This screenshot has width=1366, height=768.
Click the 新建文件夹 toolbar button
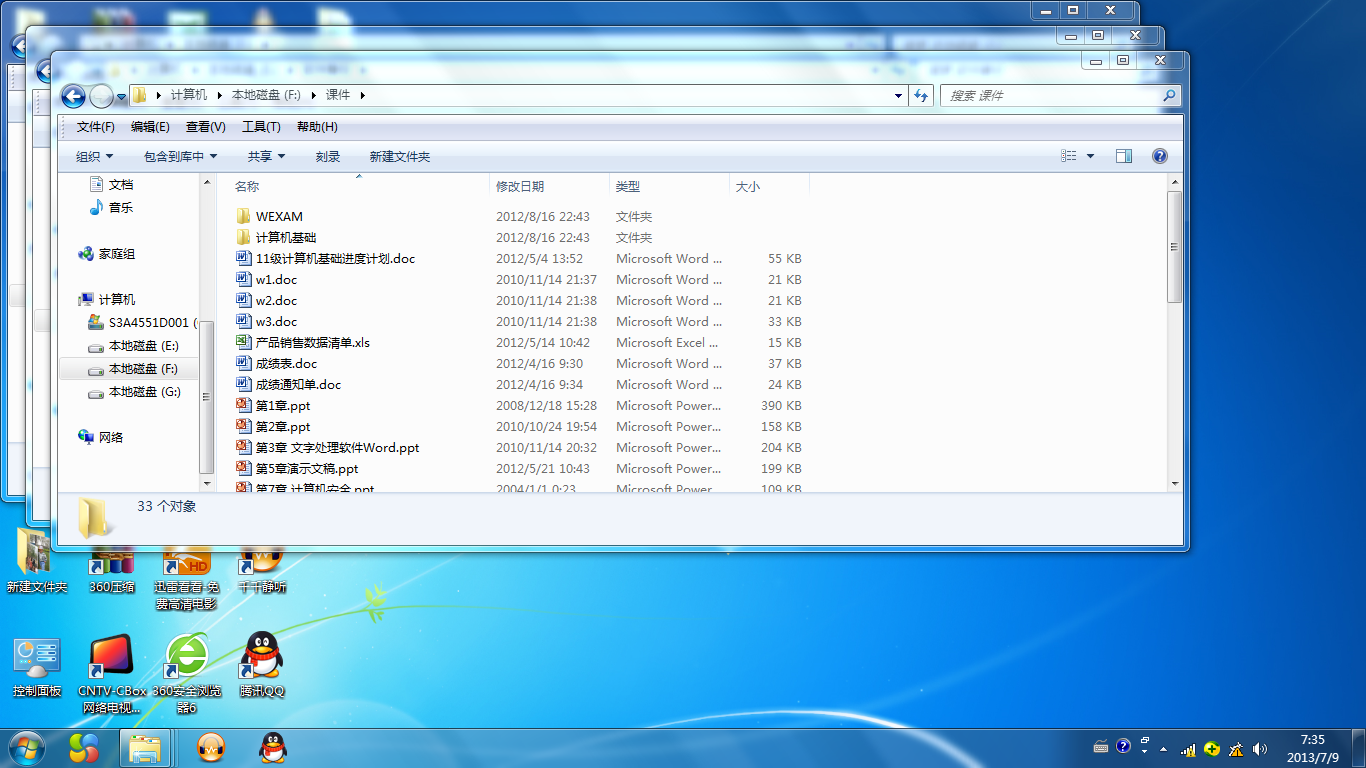pos(400,156)
